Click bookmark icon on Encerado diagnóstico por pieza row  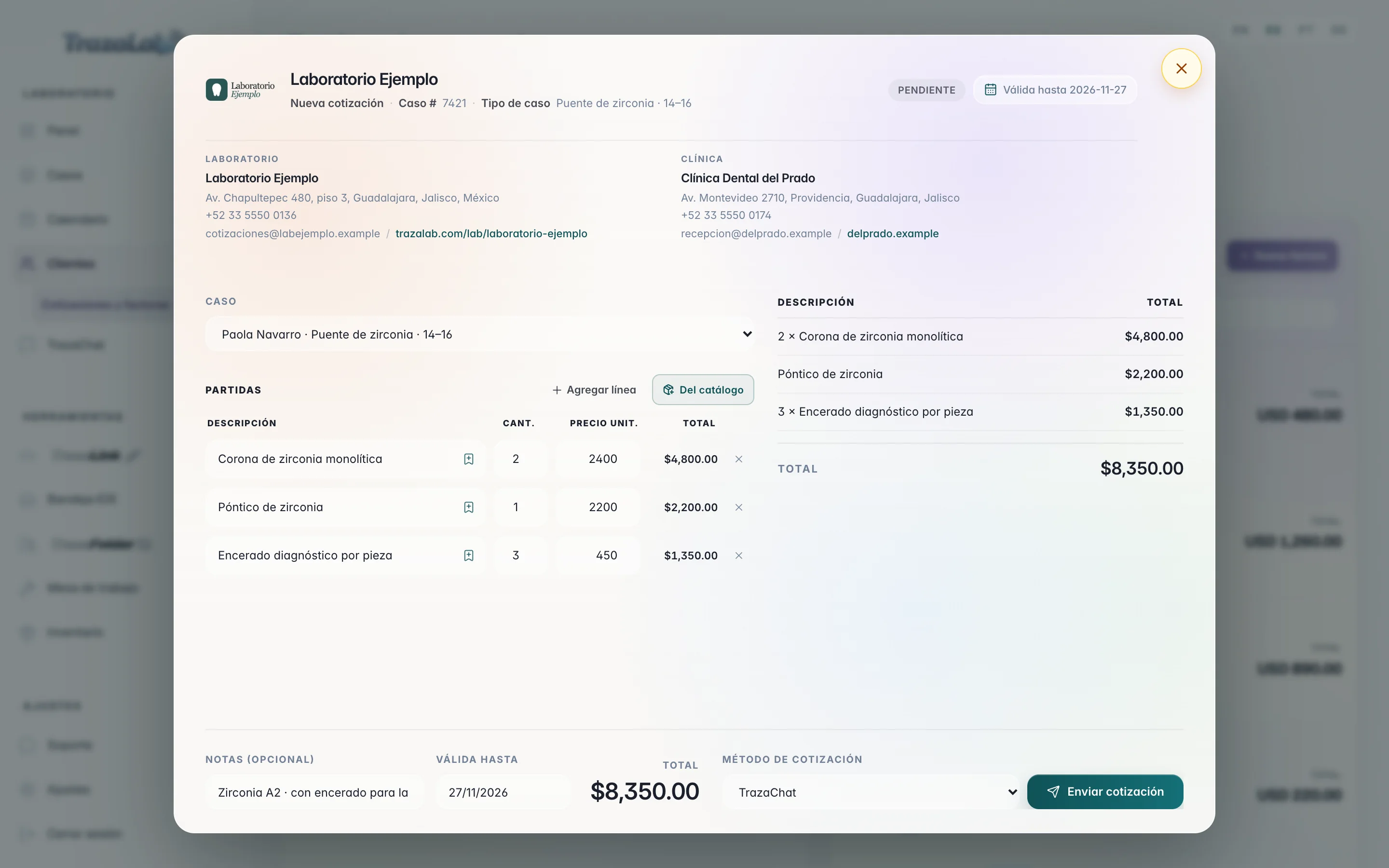click(x=468, y=556)
